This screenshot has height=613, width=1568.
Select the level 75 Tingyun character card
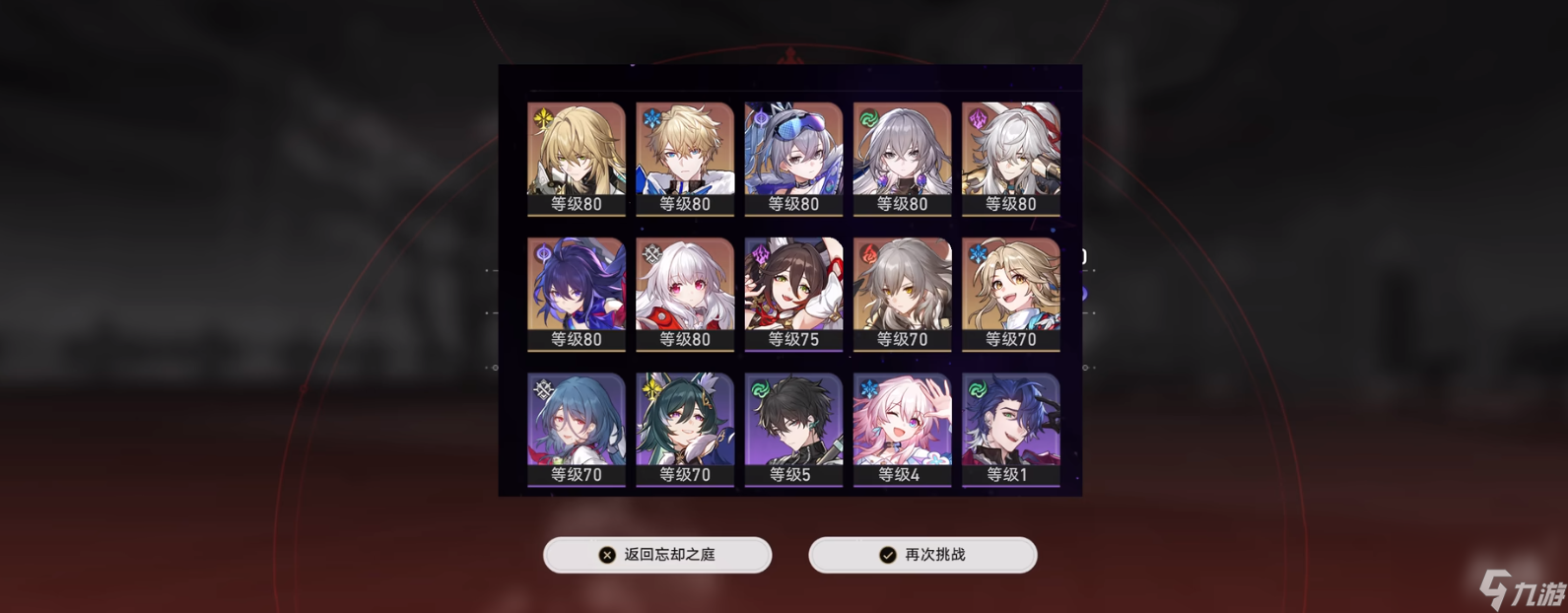point(793,294)
